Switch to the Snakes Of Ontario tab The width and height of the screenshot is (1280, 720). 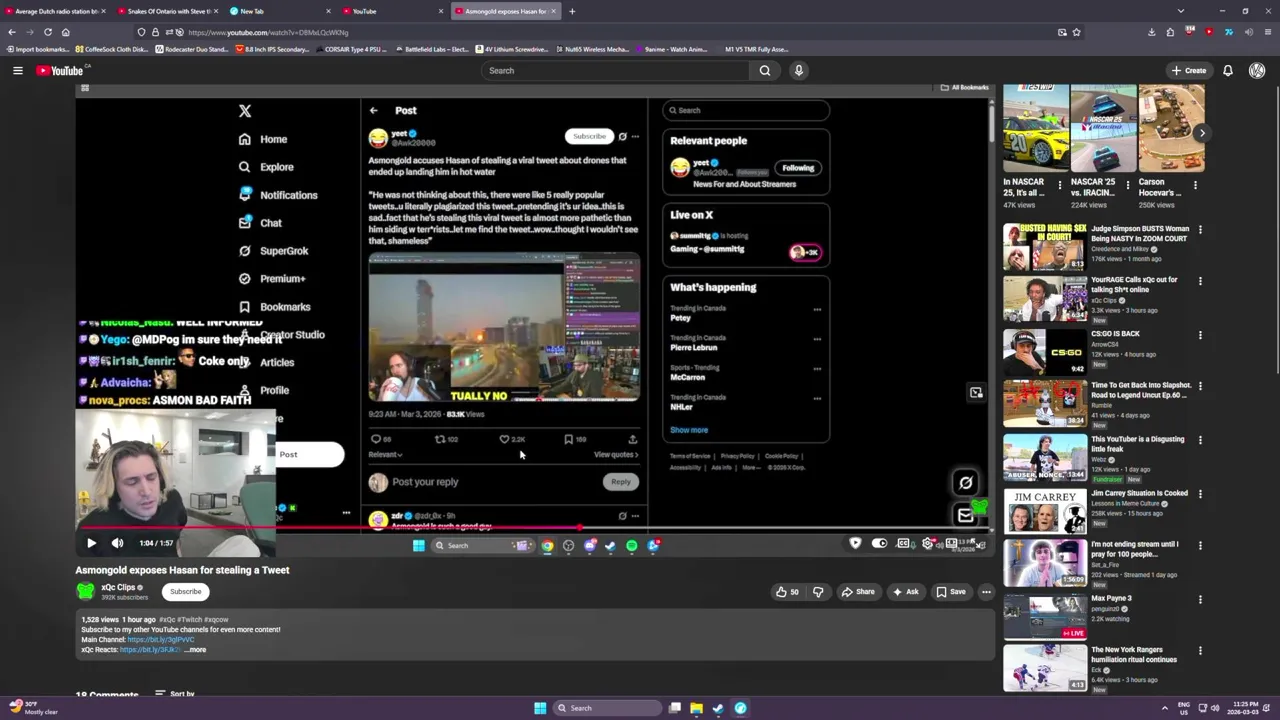click(x=166, y=11)
